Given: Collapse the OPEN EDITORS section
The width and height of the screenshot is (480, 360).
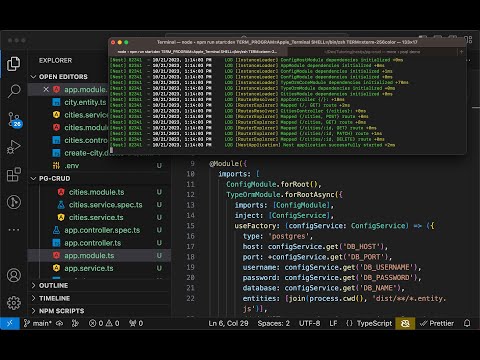Looking at the screenshot, I should (x=63, y=77).
